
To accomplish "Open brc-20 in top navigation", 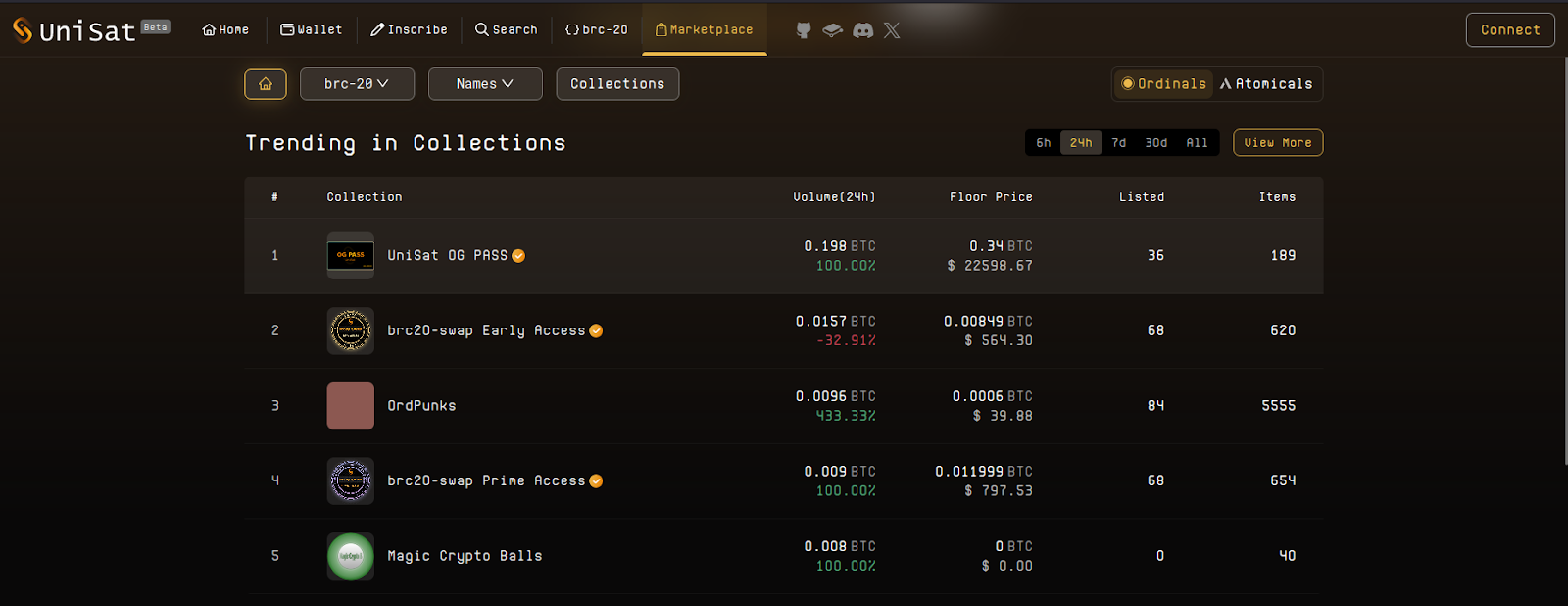I will point(597,30).
